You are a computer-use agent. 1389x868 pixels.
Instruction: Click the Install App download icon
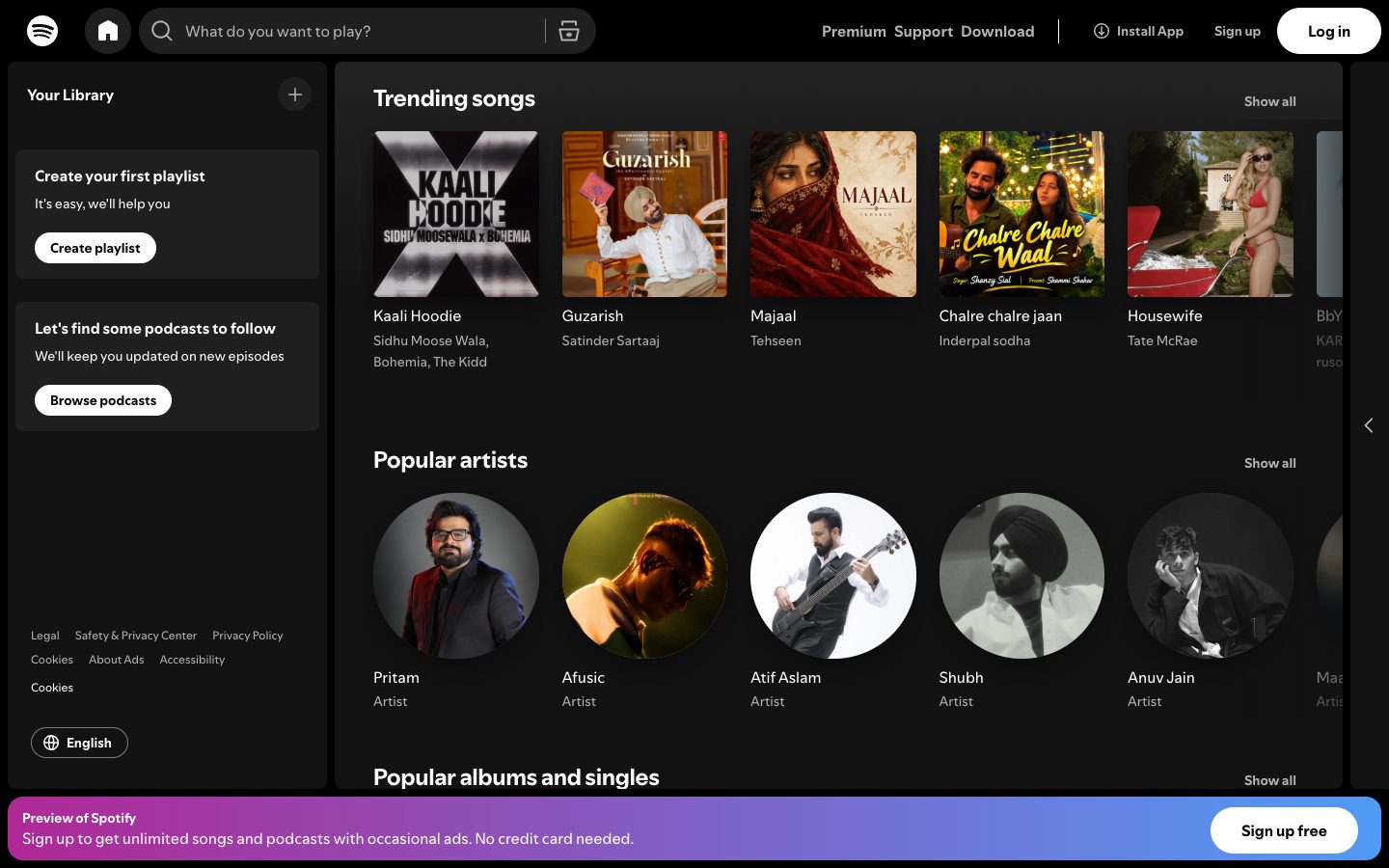point(1101,31)
